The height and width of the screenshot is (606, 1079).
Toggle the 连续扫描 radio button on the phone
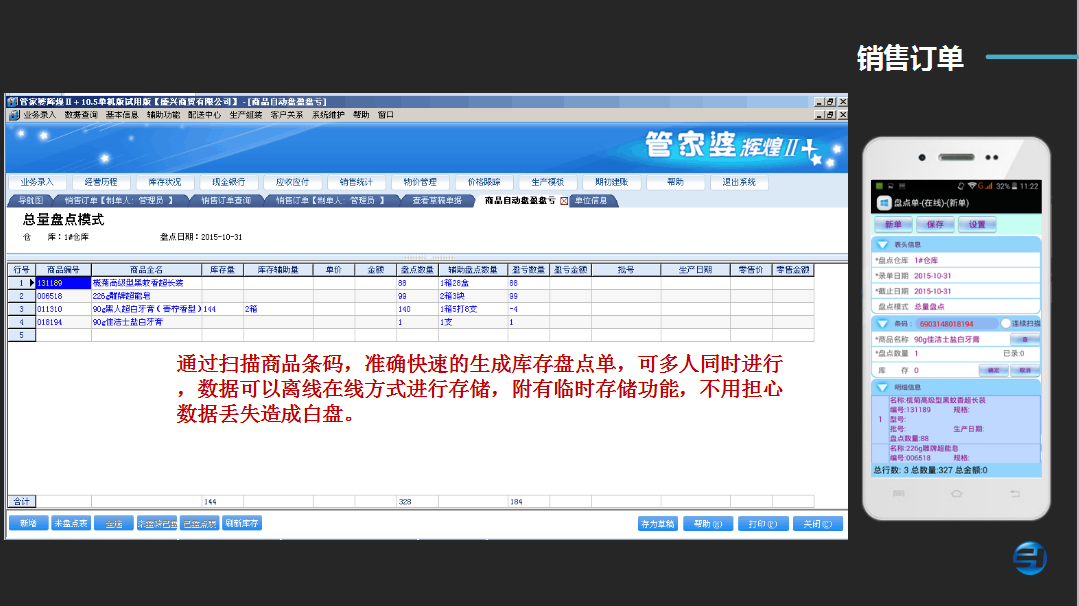pos(1005,323)
